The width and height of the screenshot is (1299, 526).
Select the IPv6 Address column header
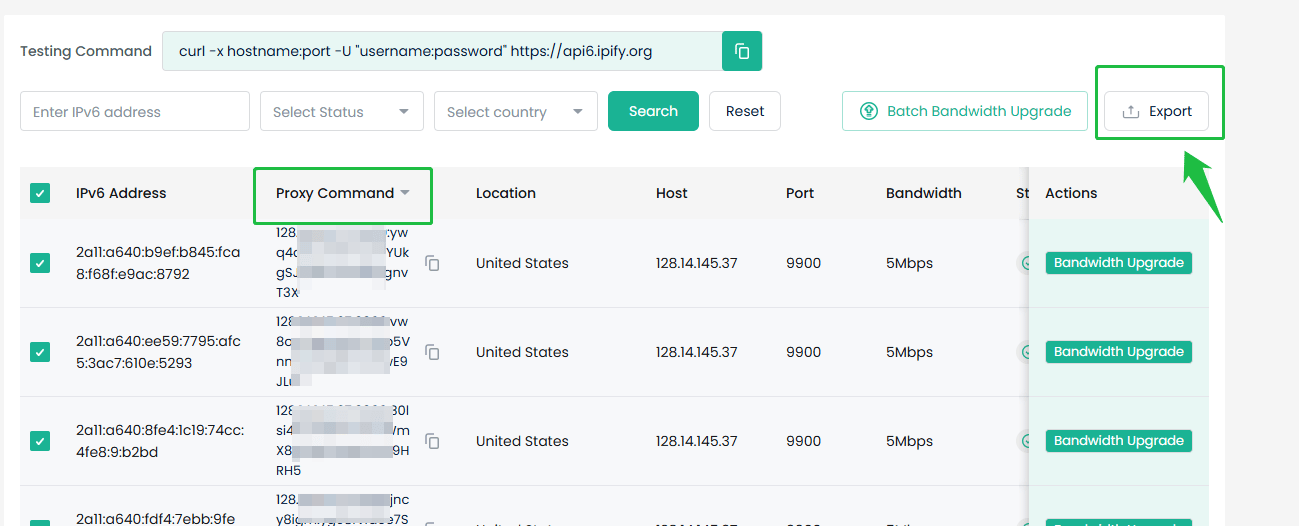click(x=121, y=193)
